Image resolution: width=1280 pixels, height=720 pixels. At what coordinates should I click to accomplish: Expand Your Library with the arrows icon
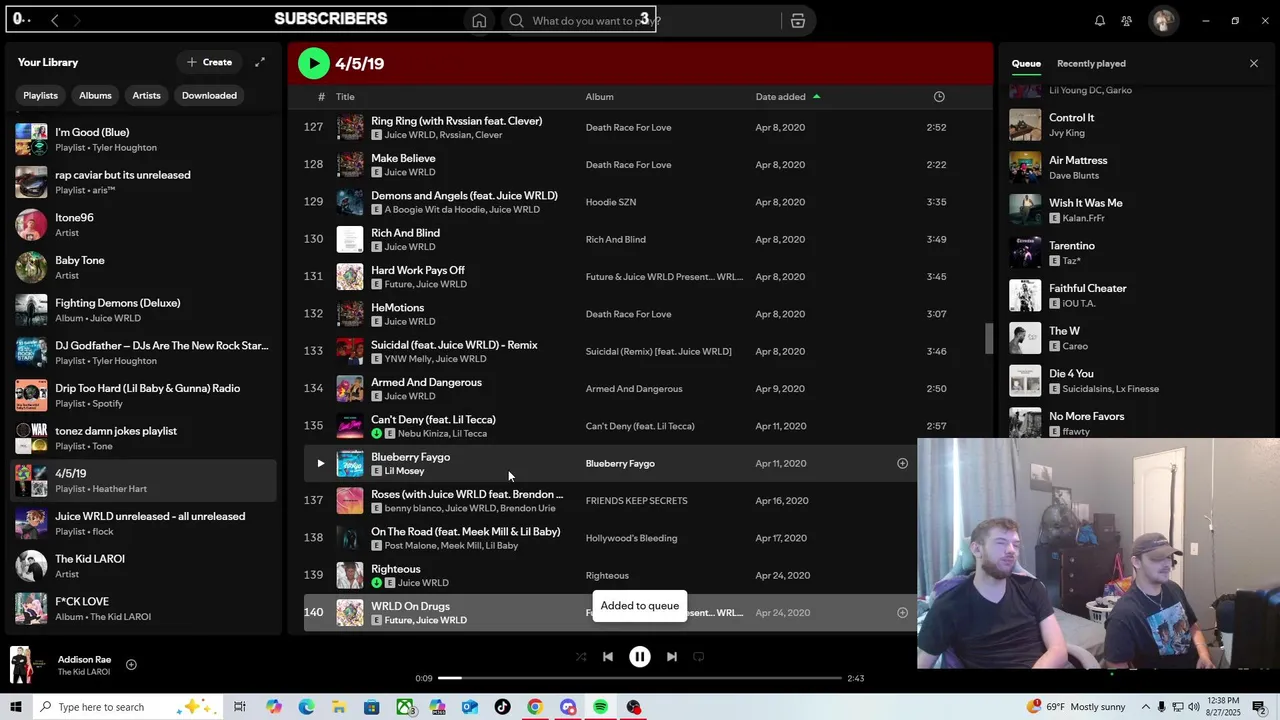(260, 62)
